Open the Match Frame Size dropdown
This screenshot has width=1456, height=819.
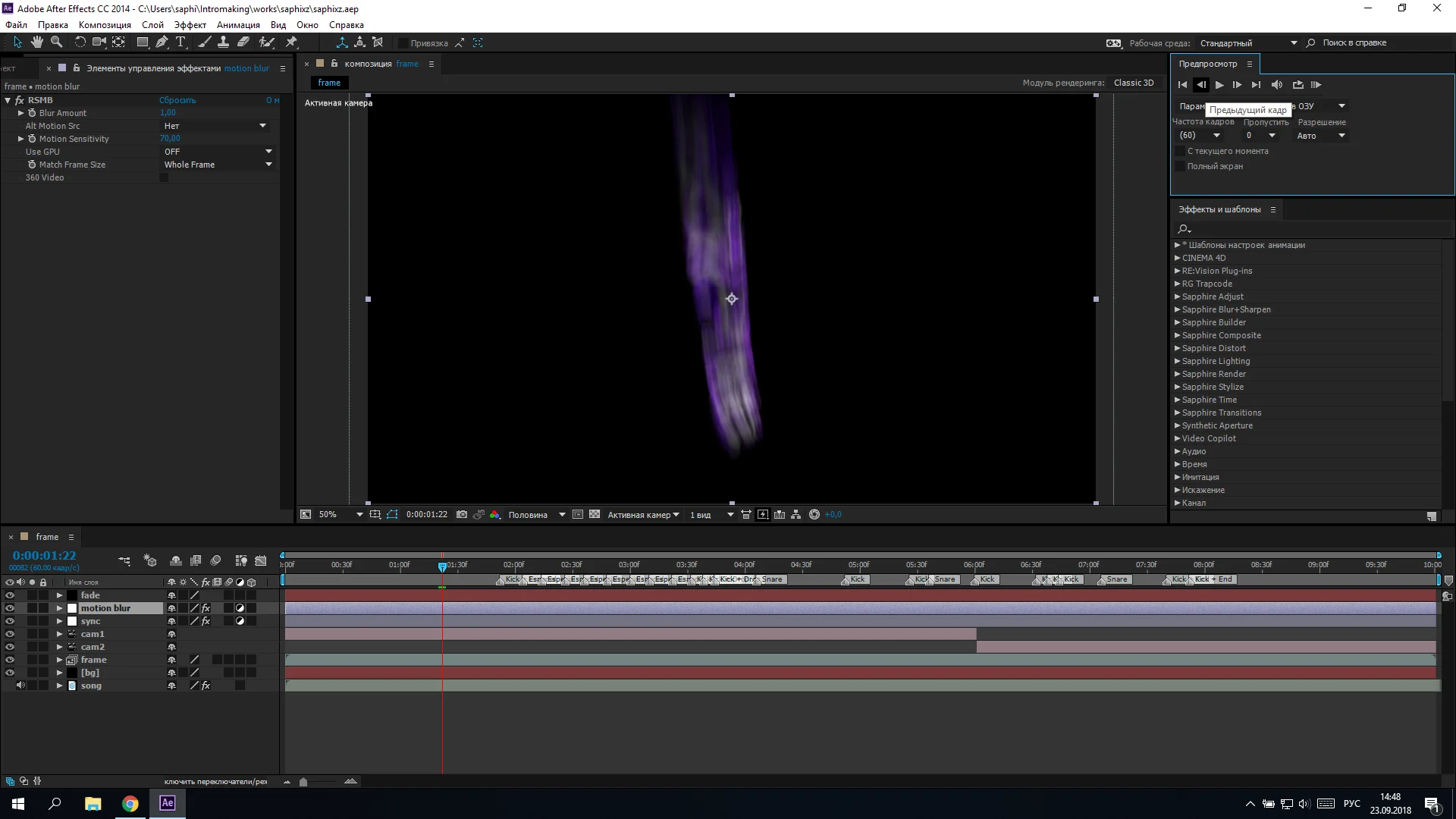point(268,164)
